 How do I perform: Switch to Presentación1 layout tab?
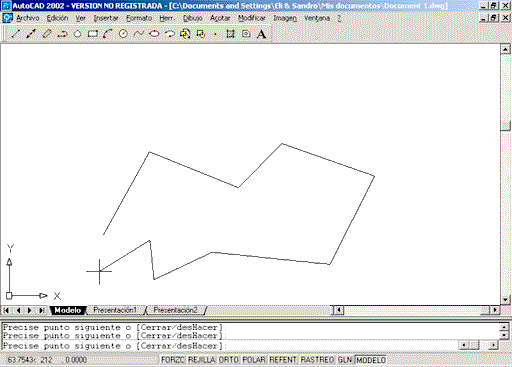tap(115, 310)
